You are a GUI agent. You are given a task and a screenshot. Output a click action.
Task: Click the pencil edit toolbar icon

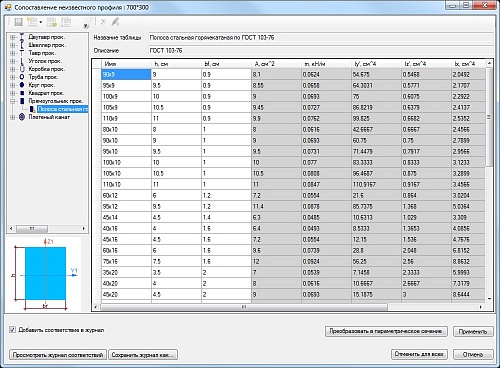coord(115,22)
